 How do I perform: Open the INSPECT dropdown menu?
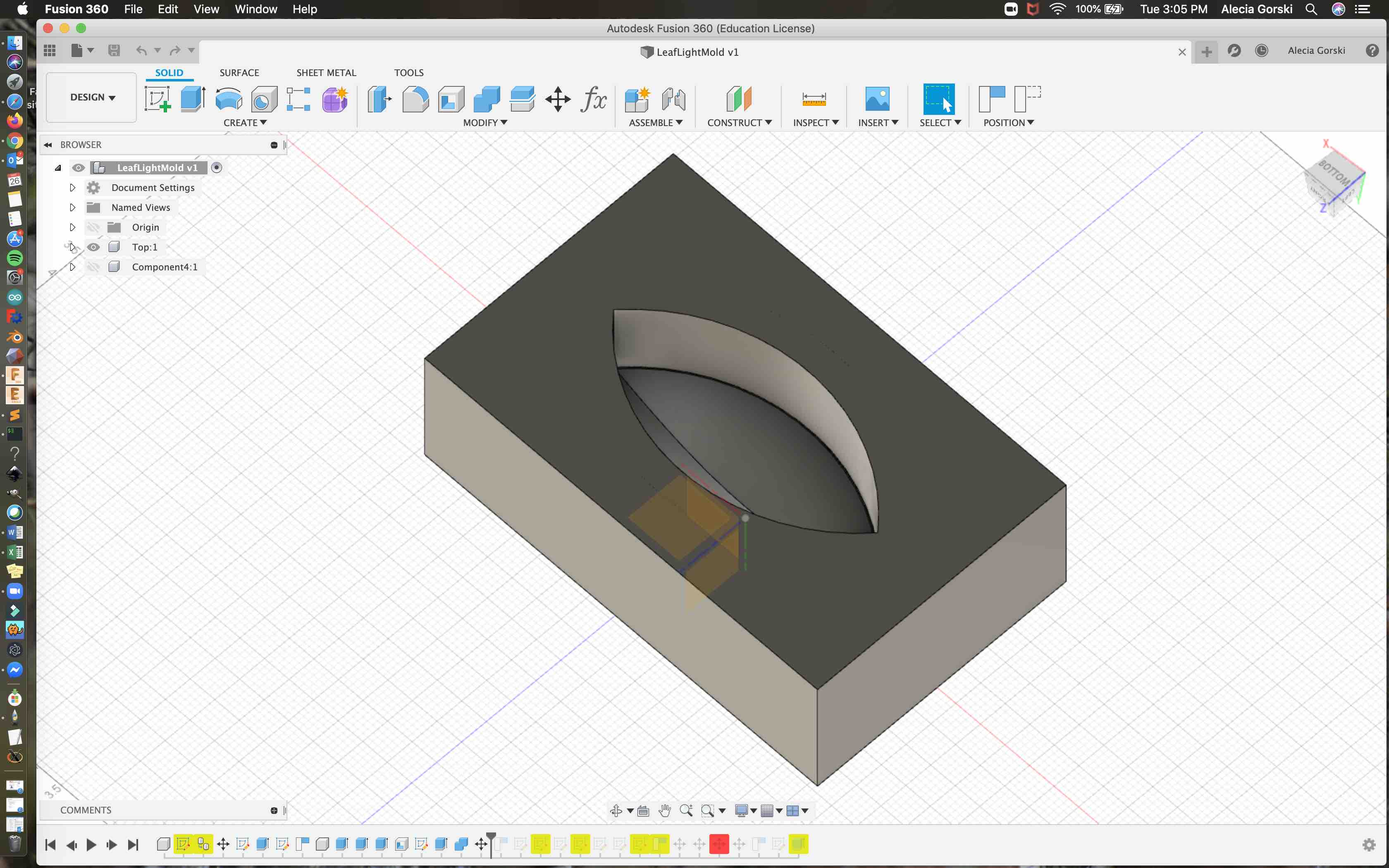[816, 122]
